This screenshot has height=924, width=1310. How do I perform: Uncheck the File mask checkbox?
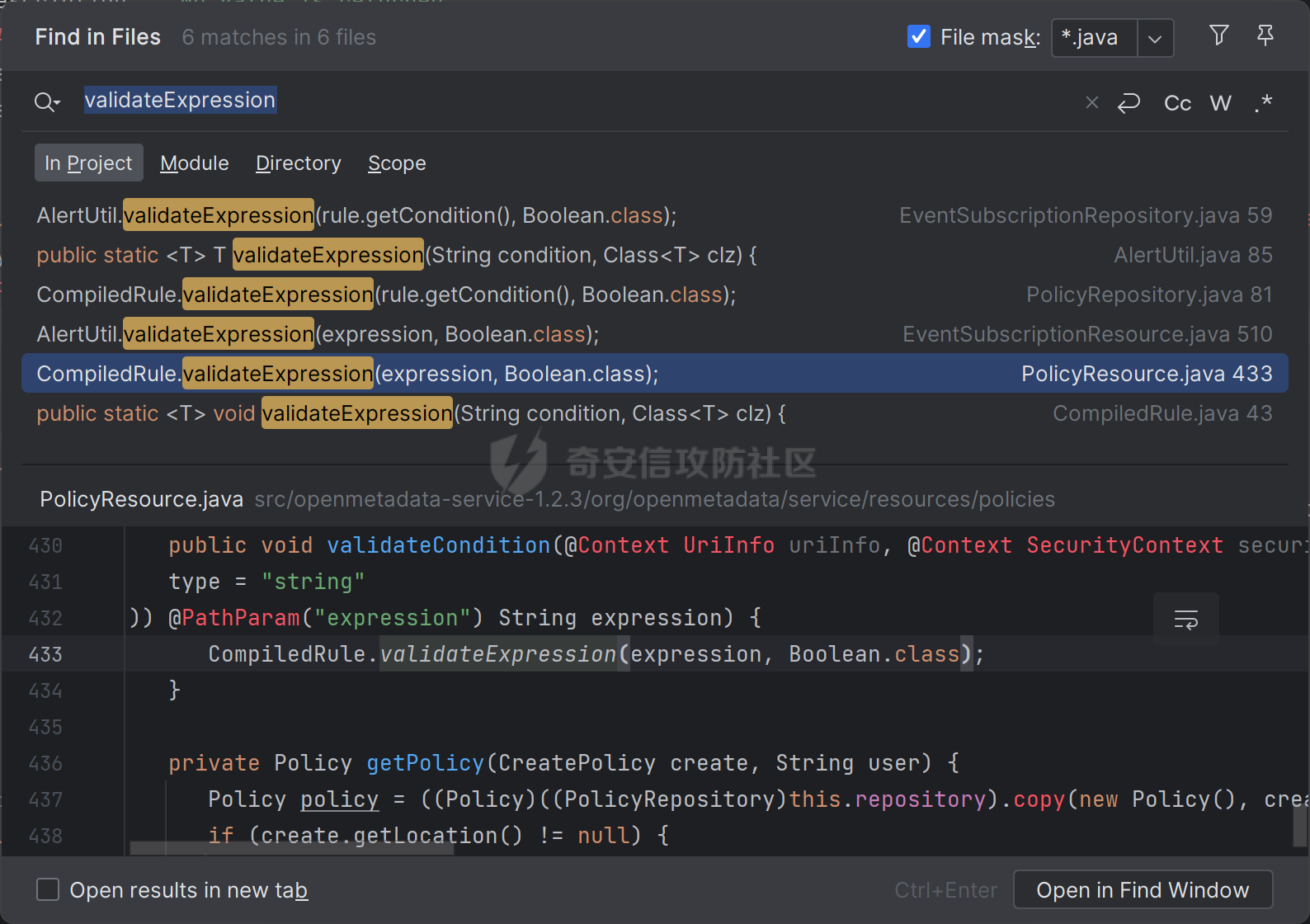coord(918,36)
